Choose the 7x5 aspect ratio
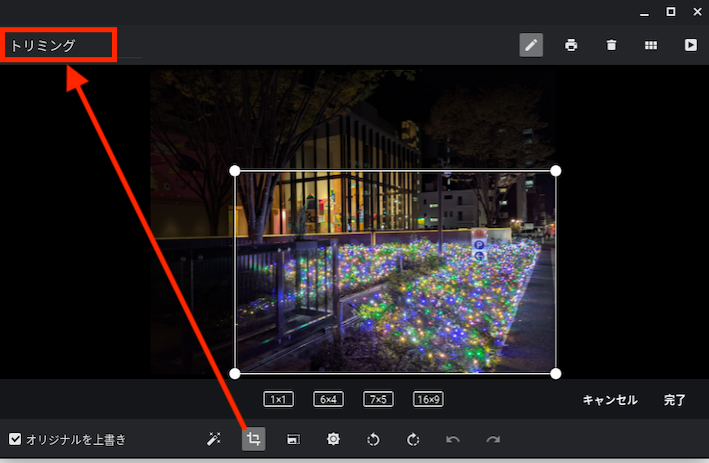 point(378,399)
